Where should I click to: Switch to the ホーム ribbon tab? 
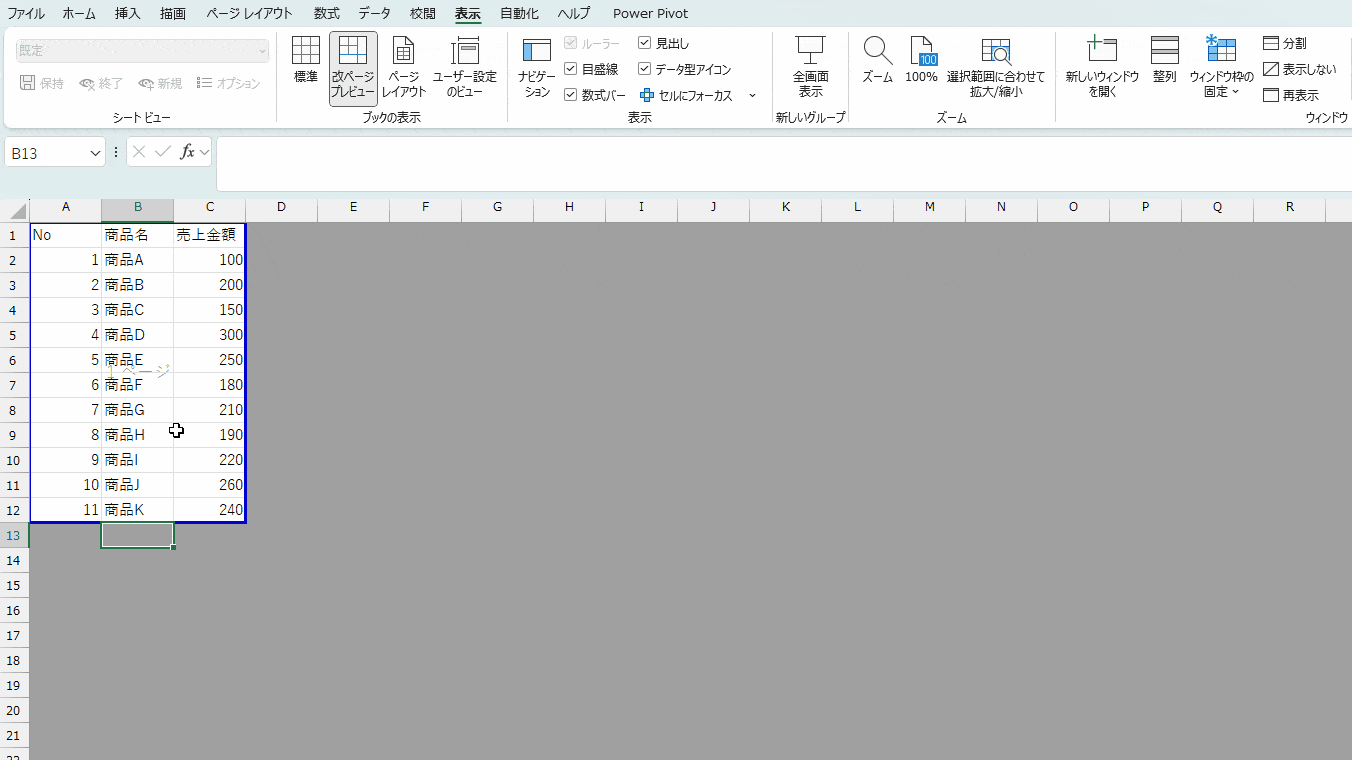point(78,13)
